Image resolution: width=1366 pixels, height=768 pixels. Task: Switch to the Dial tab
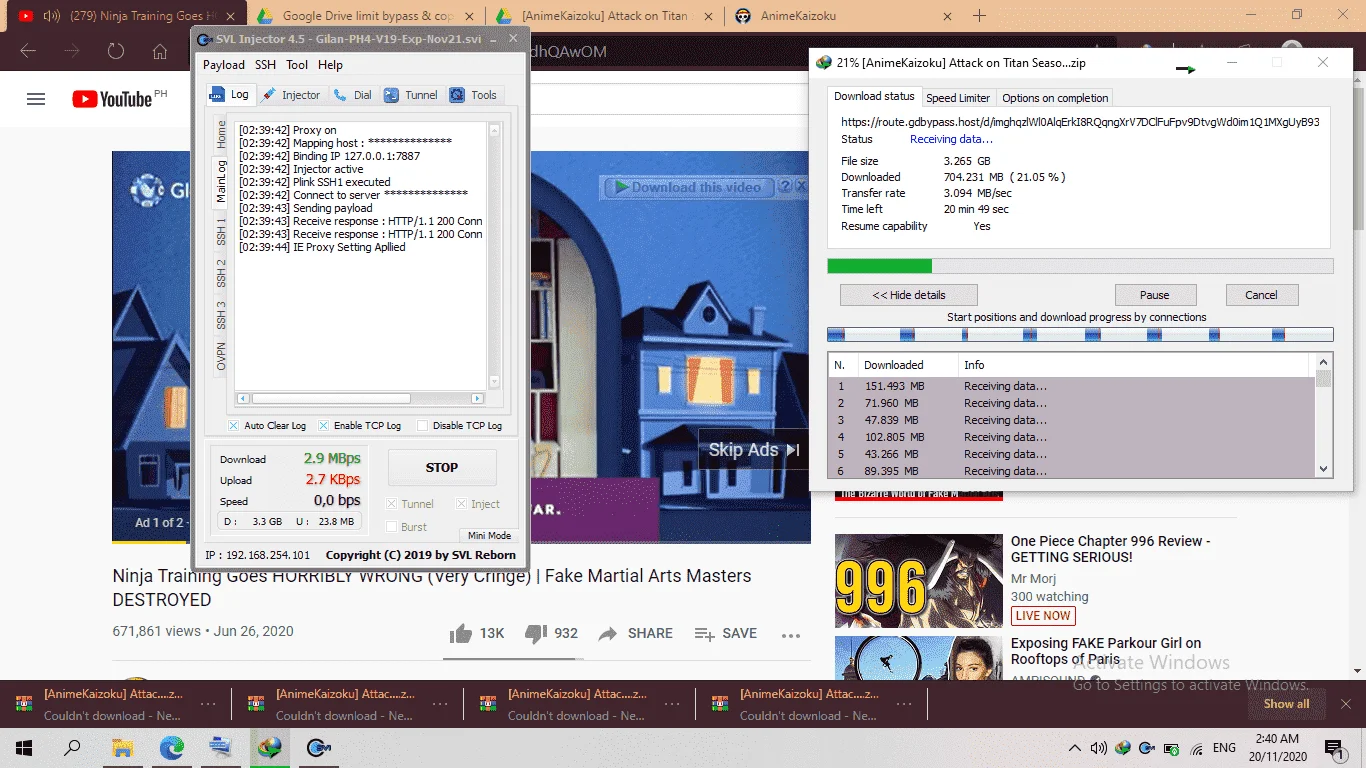[352, 95]
